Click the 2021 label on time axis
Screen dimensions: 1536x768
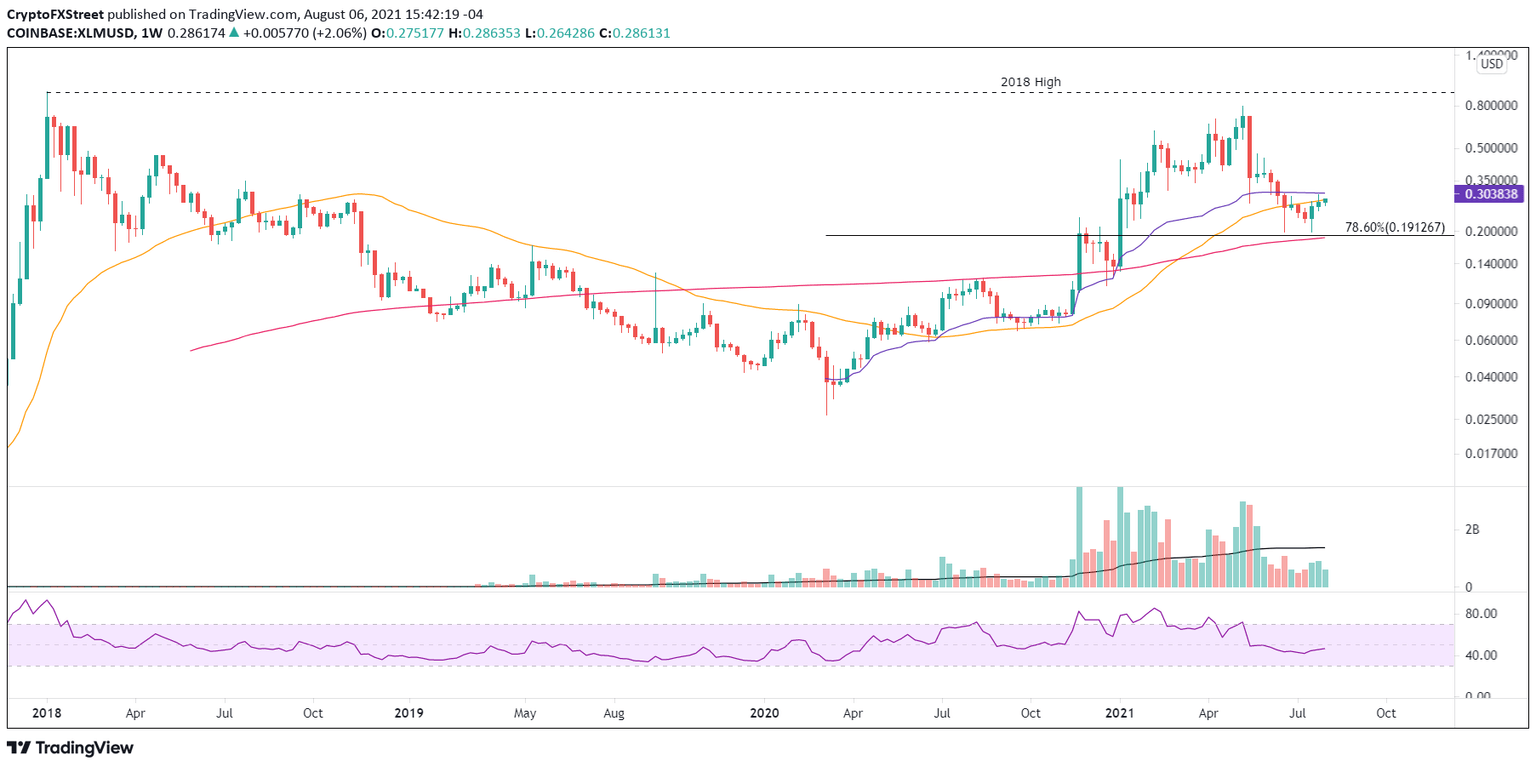pos(1119,713)
